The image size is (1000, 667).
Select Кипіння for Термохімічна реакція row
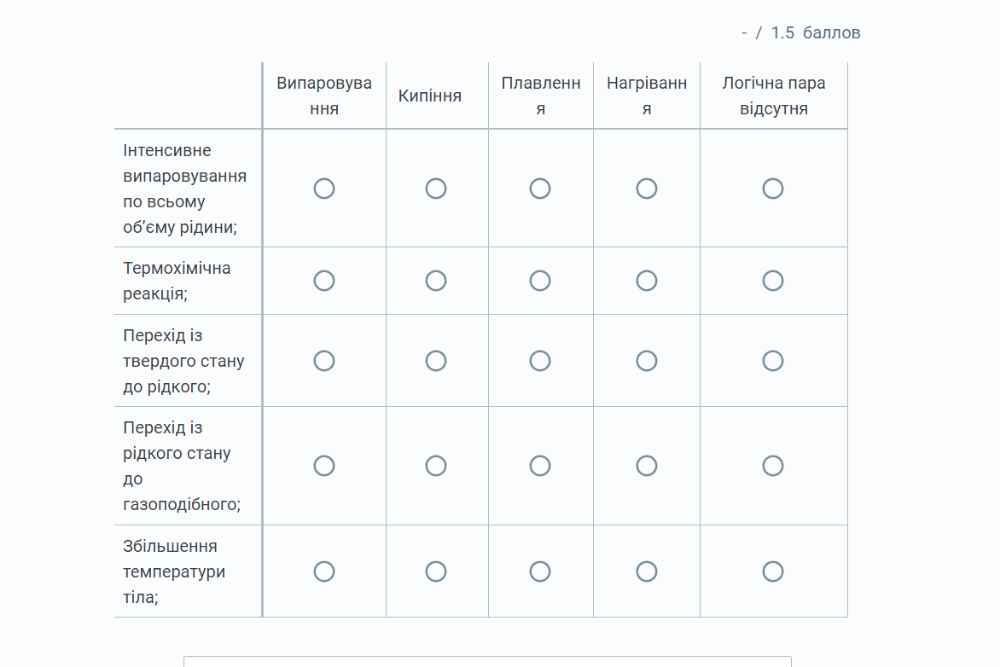tap(436, 281)
